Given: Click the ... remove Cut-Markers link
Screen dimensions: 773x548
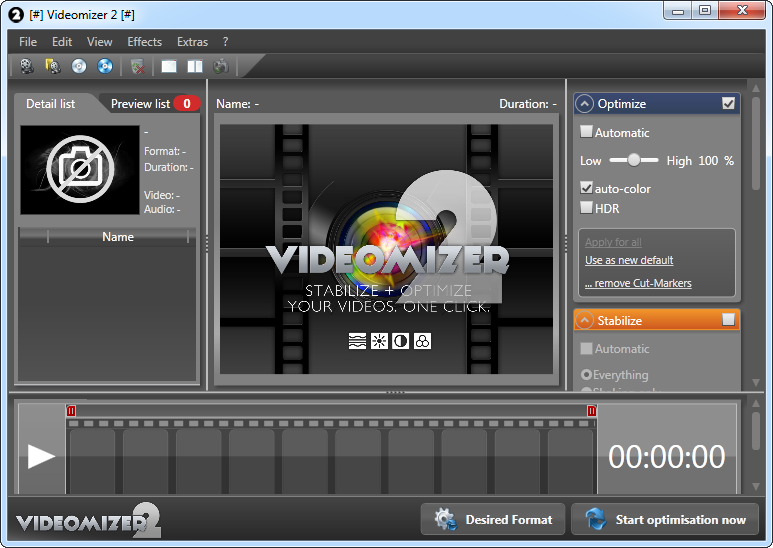Looking at the screenshot, I should [x=638, y=283].
